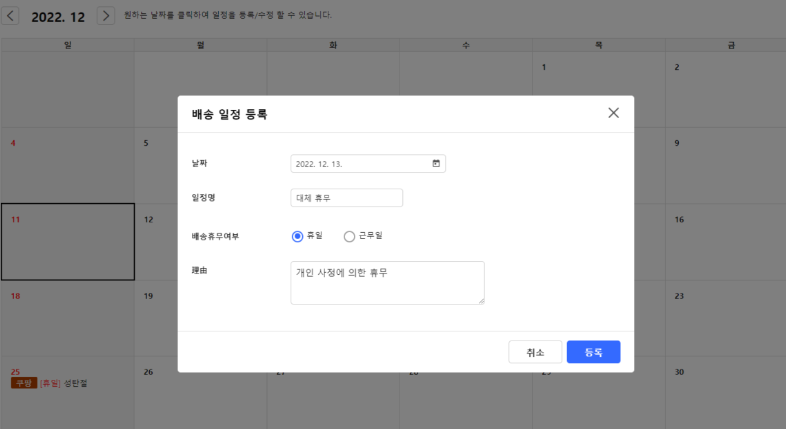Select the December 4 calendar cell
This screenshot has width=786, height=429.
point(67,165)
